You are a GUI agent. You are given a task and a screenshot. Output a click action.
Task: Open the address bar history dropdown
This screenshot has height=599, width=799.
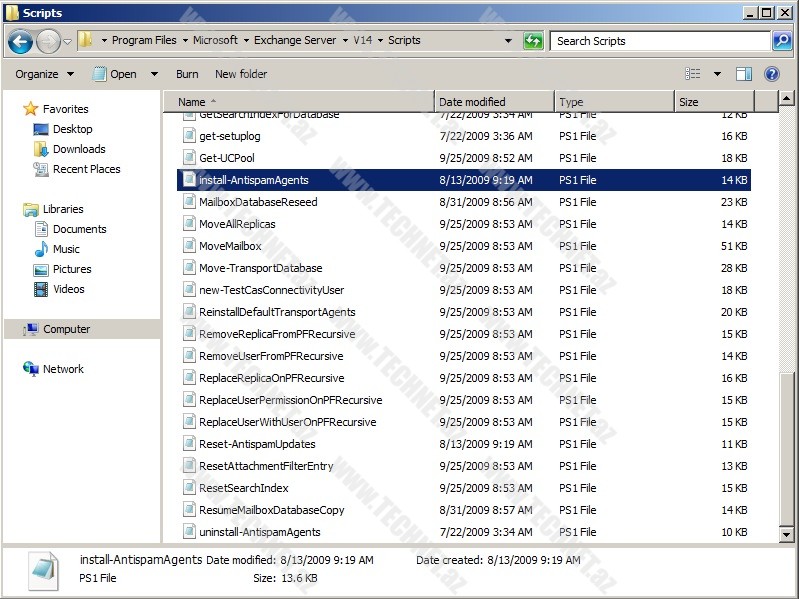point(508,41)
